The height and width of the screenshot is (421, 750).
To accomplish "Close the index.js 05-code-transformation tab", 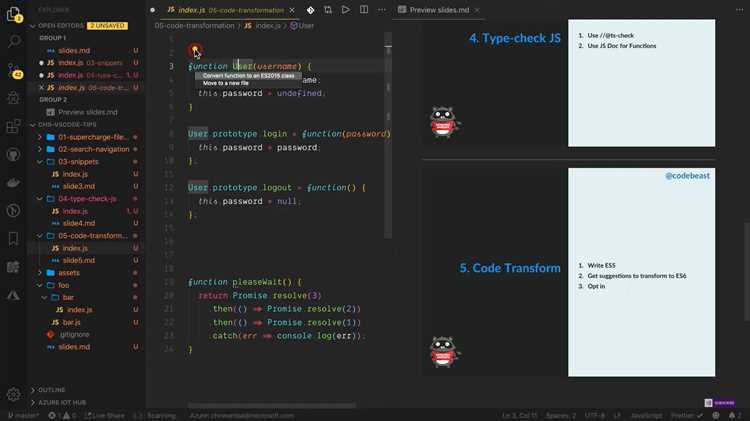I will pyautogui.click(x=292, y=10).
